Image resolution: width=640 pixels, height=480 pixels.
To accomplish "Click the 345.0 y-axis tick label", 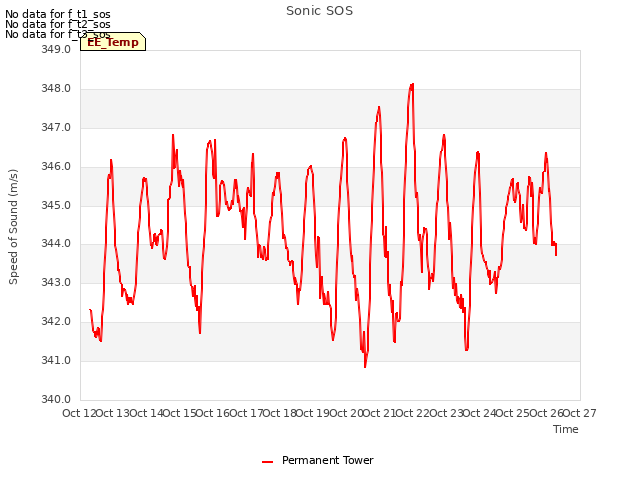I will [x=56, y=205].
